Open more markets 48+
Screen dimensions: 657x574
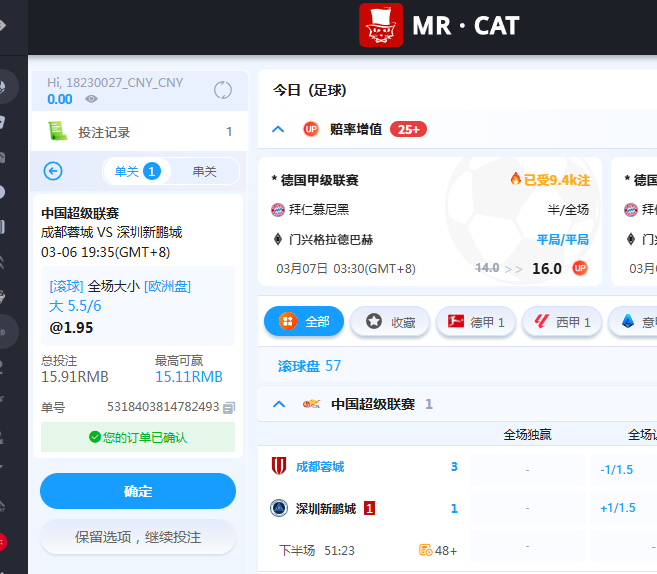[438, 550]
